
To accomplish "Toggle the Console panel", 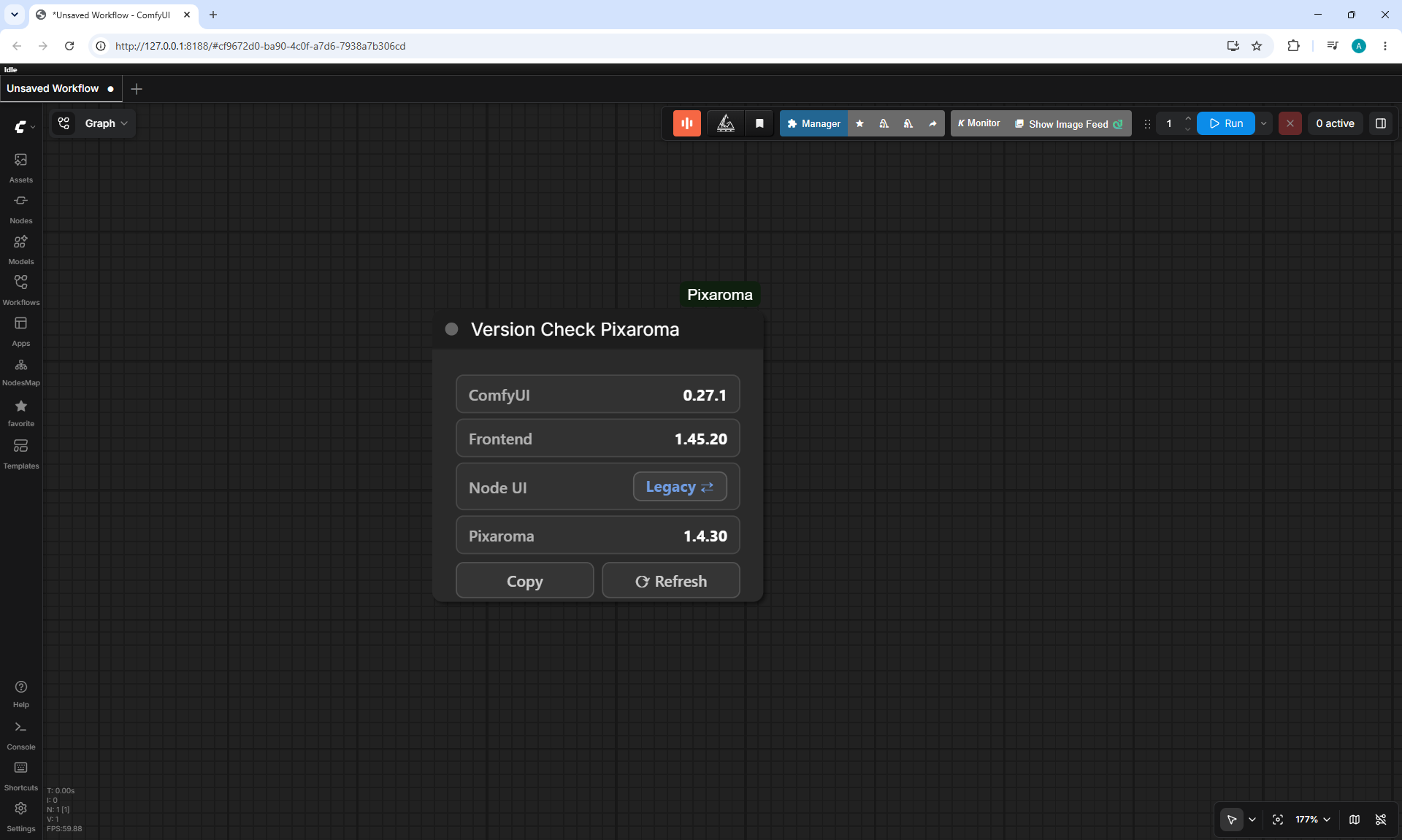I will click(21, 735).
